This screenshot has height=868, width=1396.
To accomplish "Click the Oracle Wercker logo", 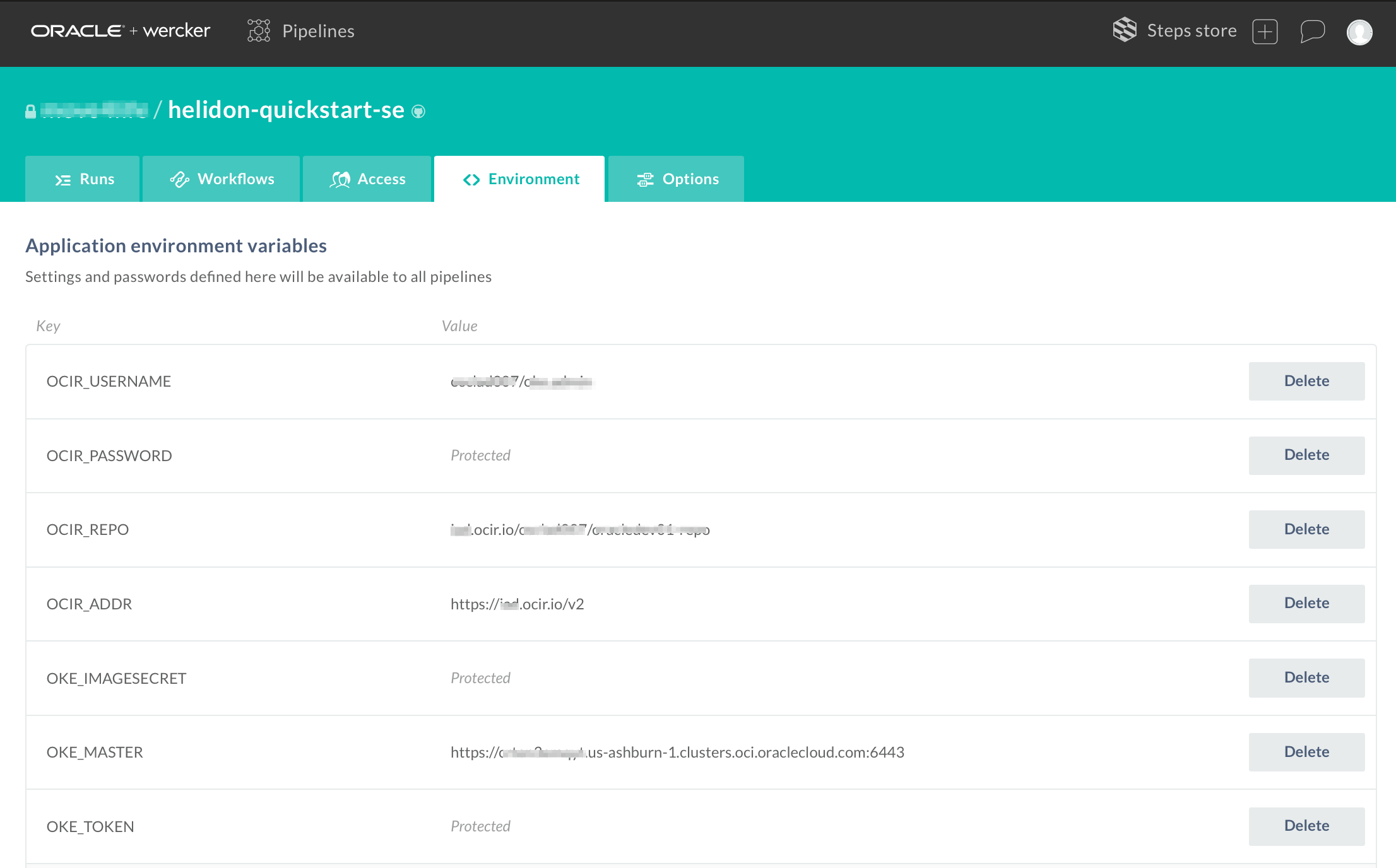I will pyautogui.click(x=120, y=31).
